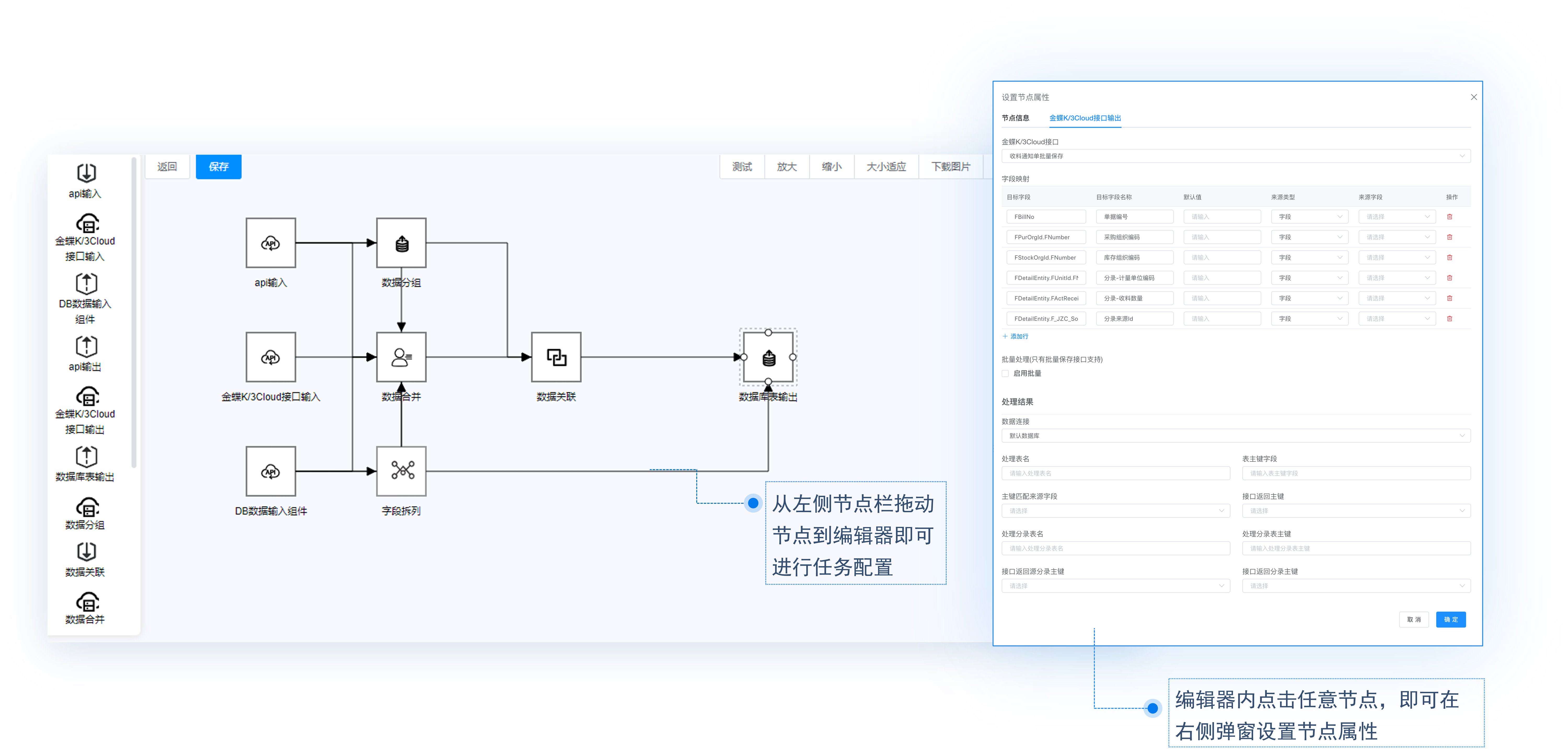Click the 处理表名 input field
1568x754 pixels.
1115,473
